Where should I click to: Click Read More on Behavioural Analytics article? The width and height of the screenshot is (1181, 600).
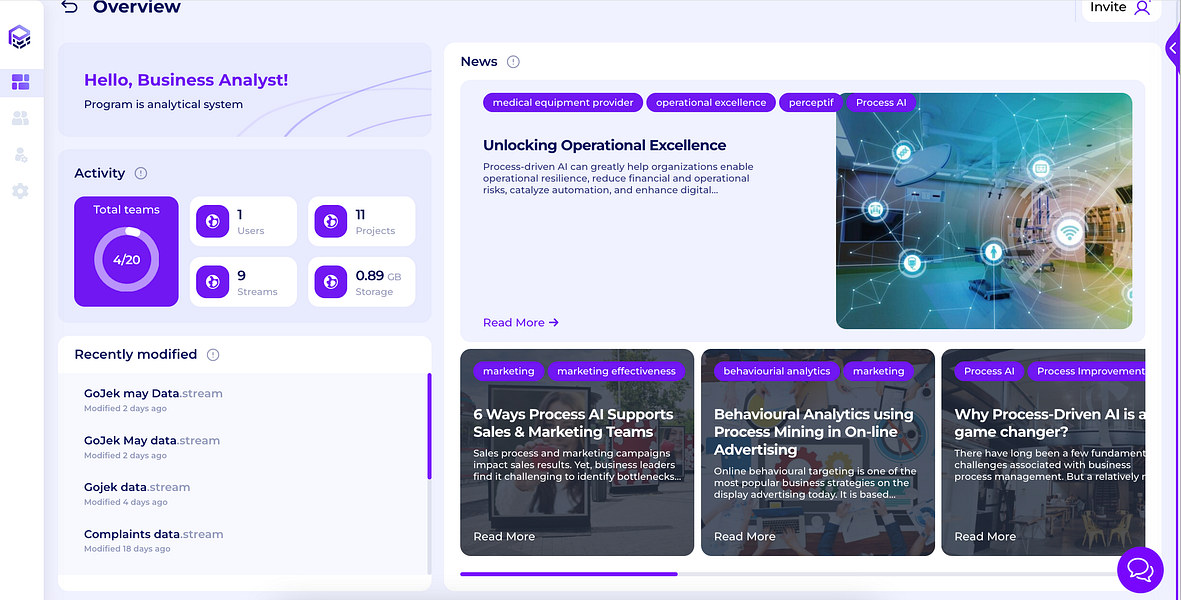(744, 536)
